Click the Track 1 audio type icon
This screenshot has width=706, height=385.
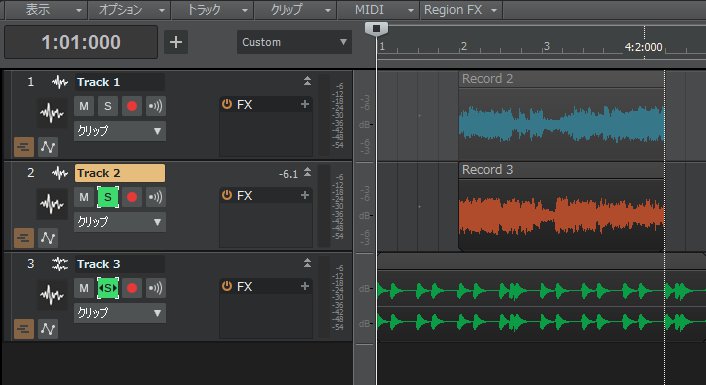click(x=59, y=82)
